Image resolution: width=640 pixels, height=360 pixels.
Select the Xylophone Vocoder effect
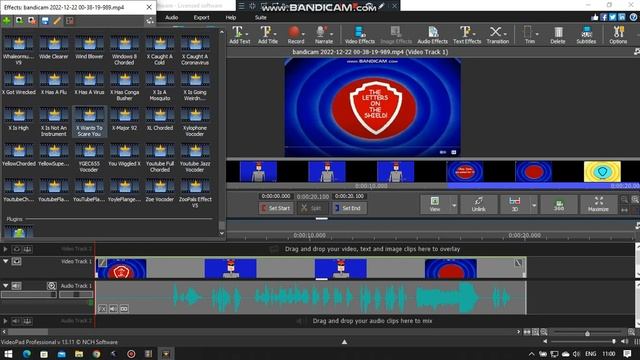(x=195, y=122)
